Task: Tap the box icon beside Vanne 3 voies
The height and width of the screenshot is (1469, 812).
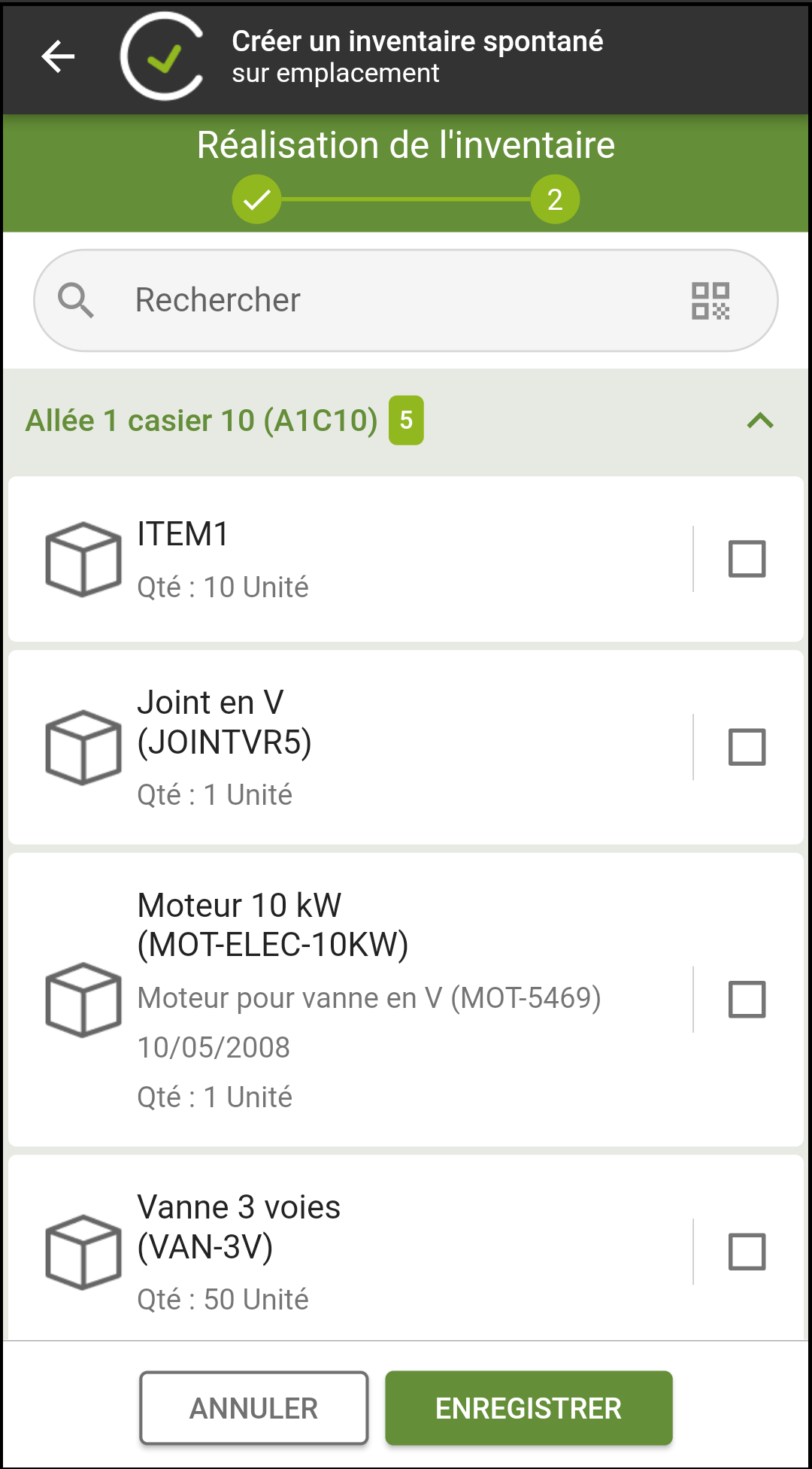Action: tap(83, 1252)
